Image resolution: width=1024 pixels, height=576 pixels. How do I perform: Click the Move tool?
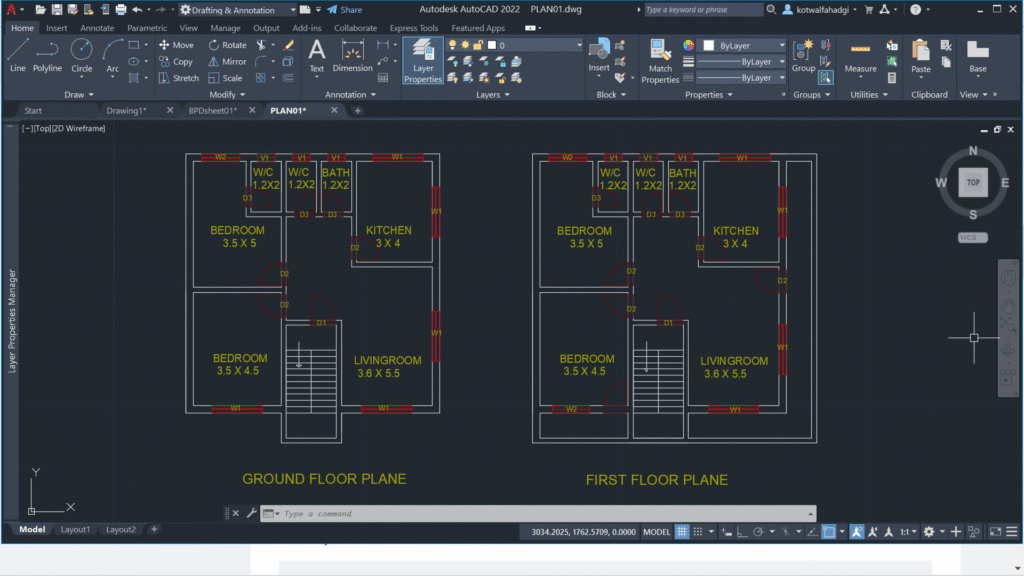(x=176, y=45)
